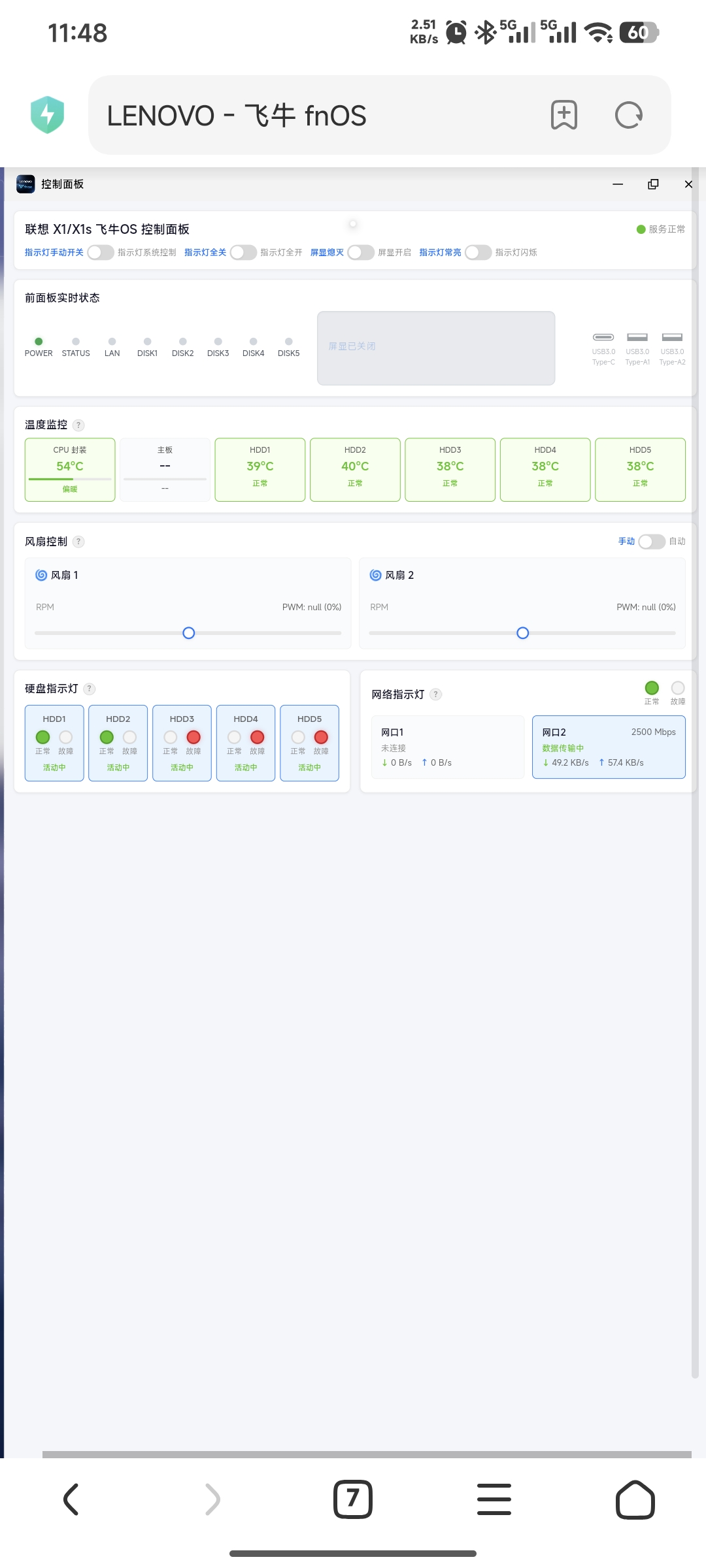The image size is (706, 1568).
Task: Open the 网络指示灯 help question mark
Action: pyautogui.click(x=436, y=694)
